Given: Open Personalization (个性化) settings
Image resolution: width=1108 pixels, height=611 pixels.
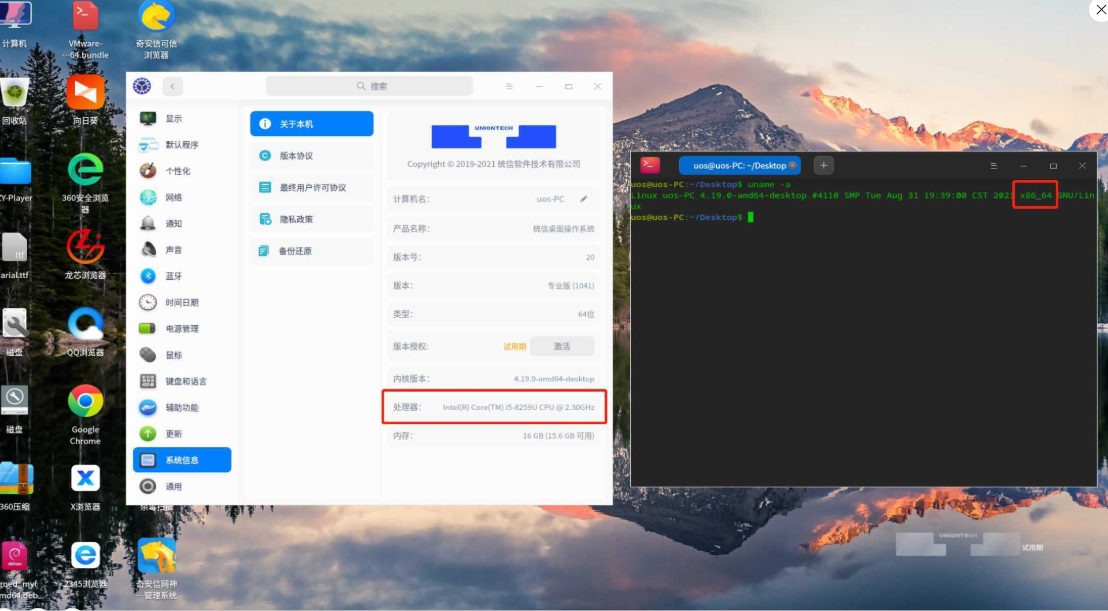Looking at the screenshot, I should (182, 171).
